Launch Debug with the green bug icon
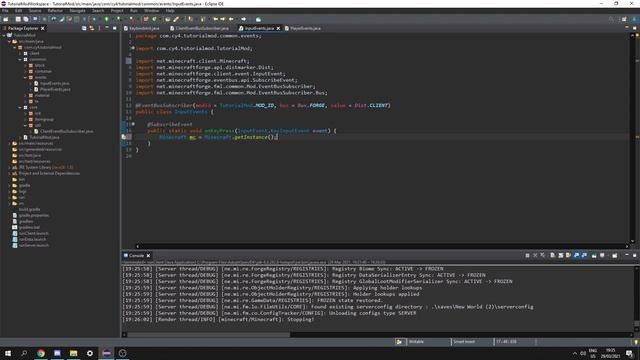Screen dimensions: 640x360 pos(93,19)
